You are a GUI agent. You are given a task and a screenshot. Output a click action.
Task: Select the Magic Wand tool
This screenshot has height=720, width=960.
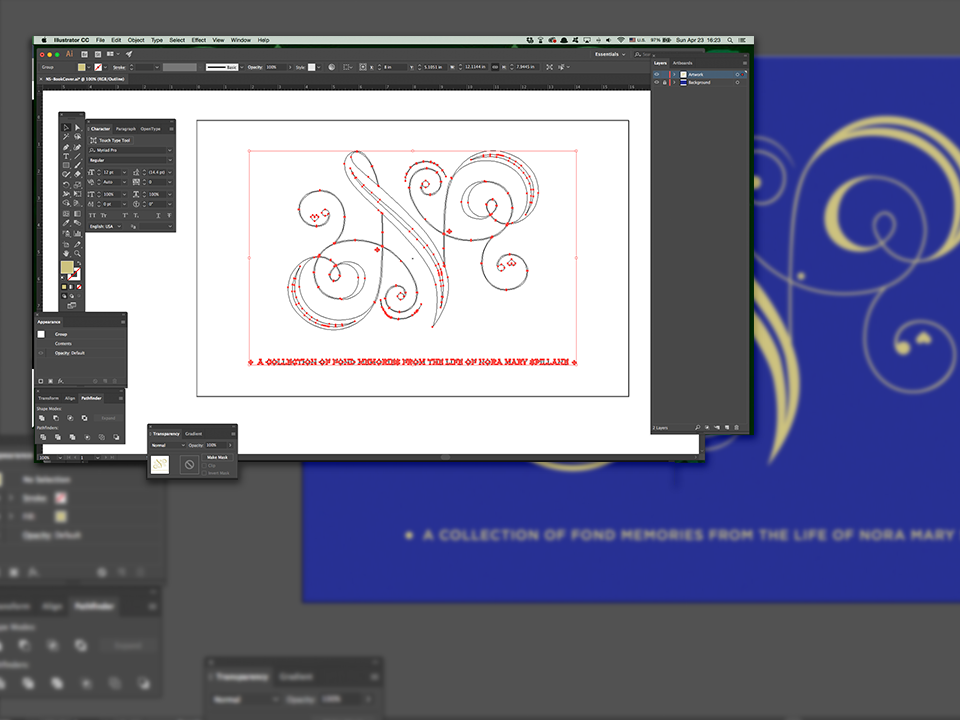point(66,137)
